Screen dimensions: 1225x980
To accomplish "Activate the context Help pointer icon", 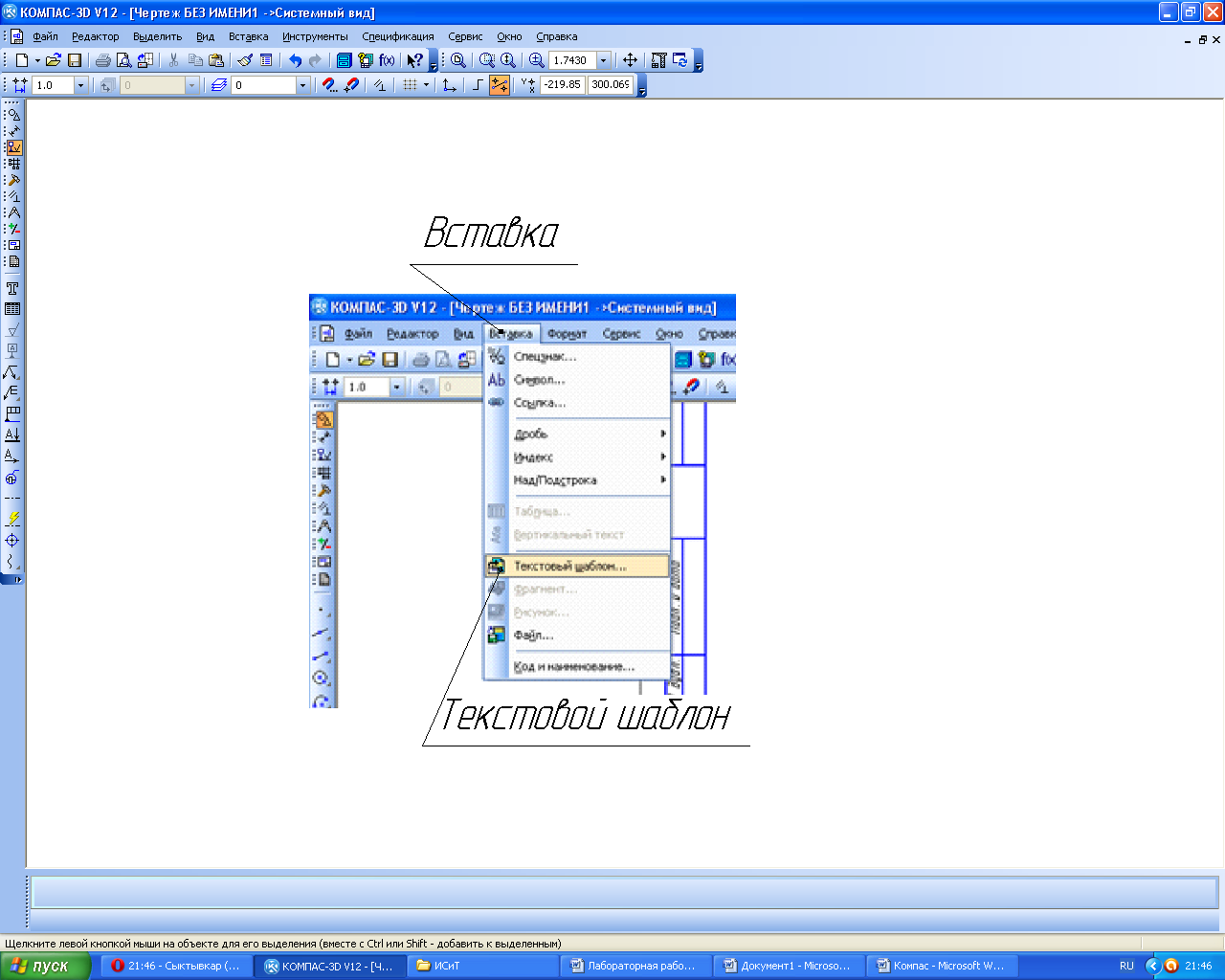I will click(x=415, y=60).
